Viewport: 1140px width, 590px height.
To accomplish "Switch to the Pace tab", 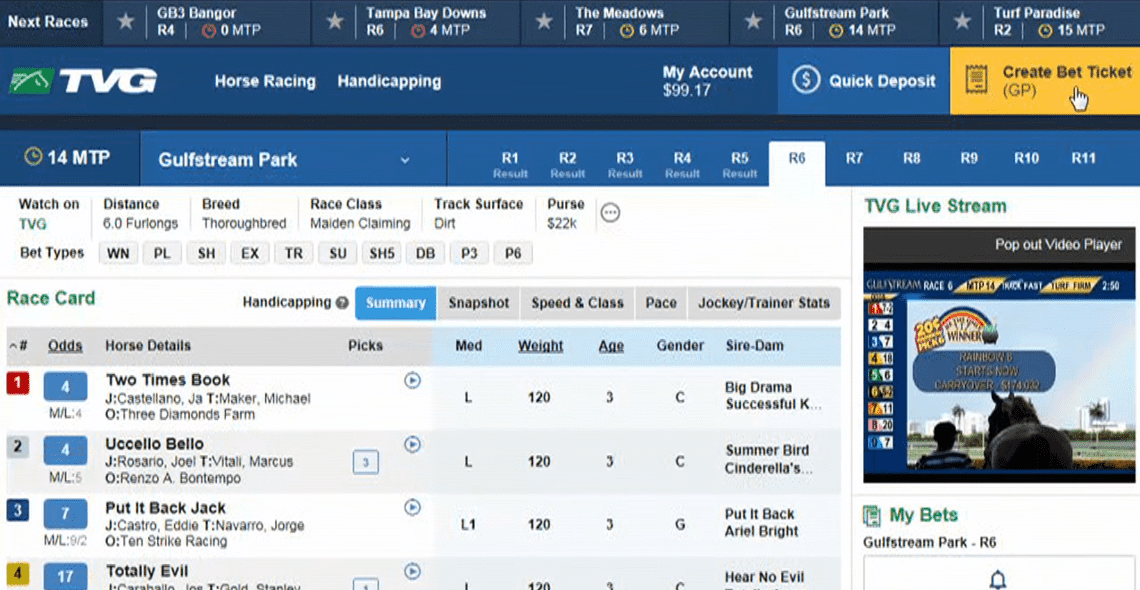I will 661,303.
